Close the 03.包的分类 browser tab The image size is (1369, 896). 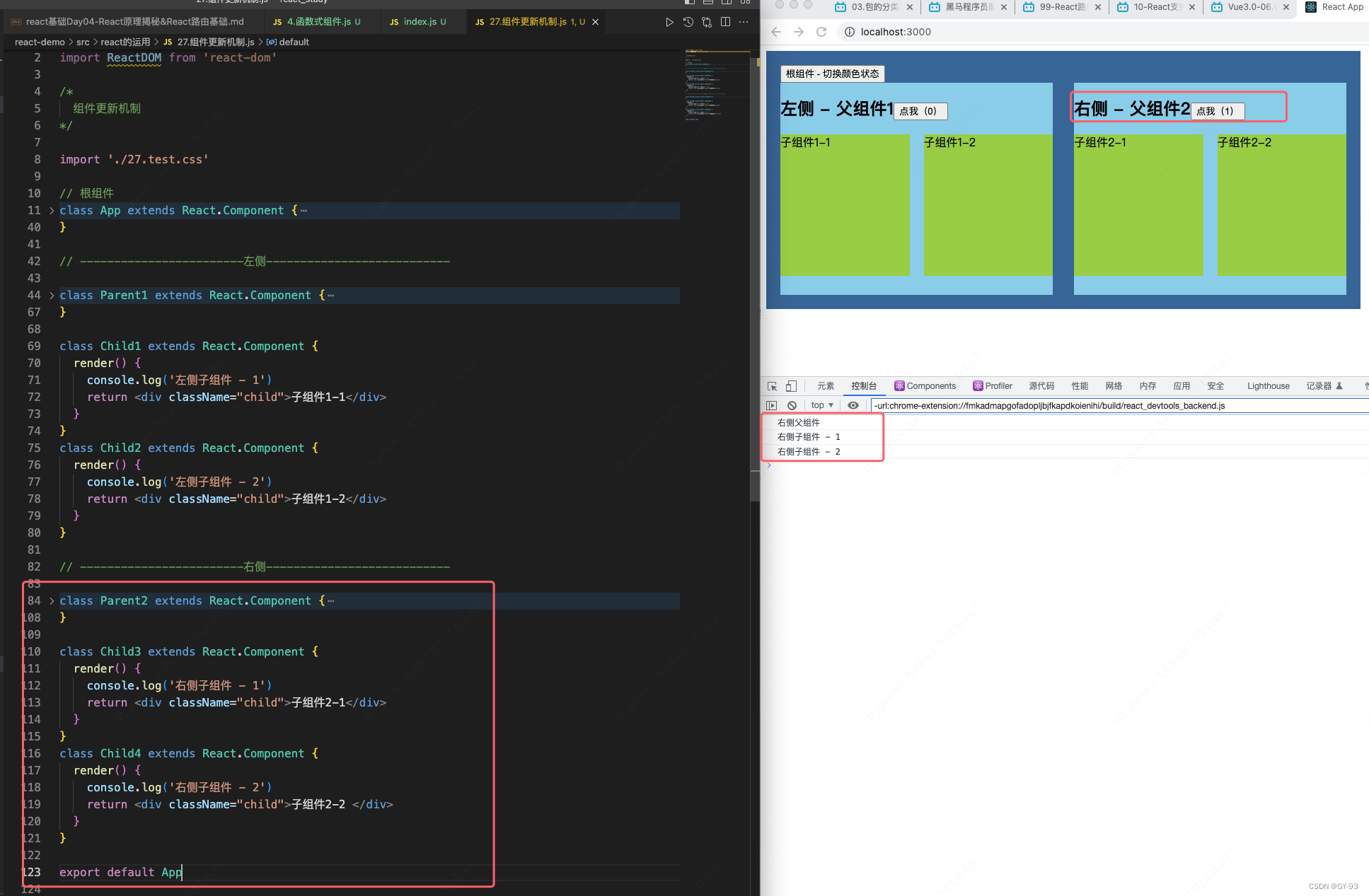point(910,7)
